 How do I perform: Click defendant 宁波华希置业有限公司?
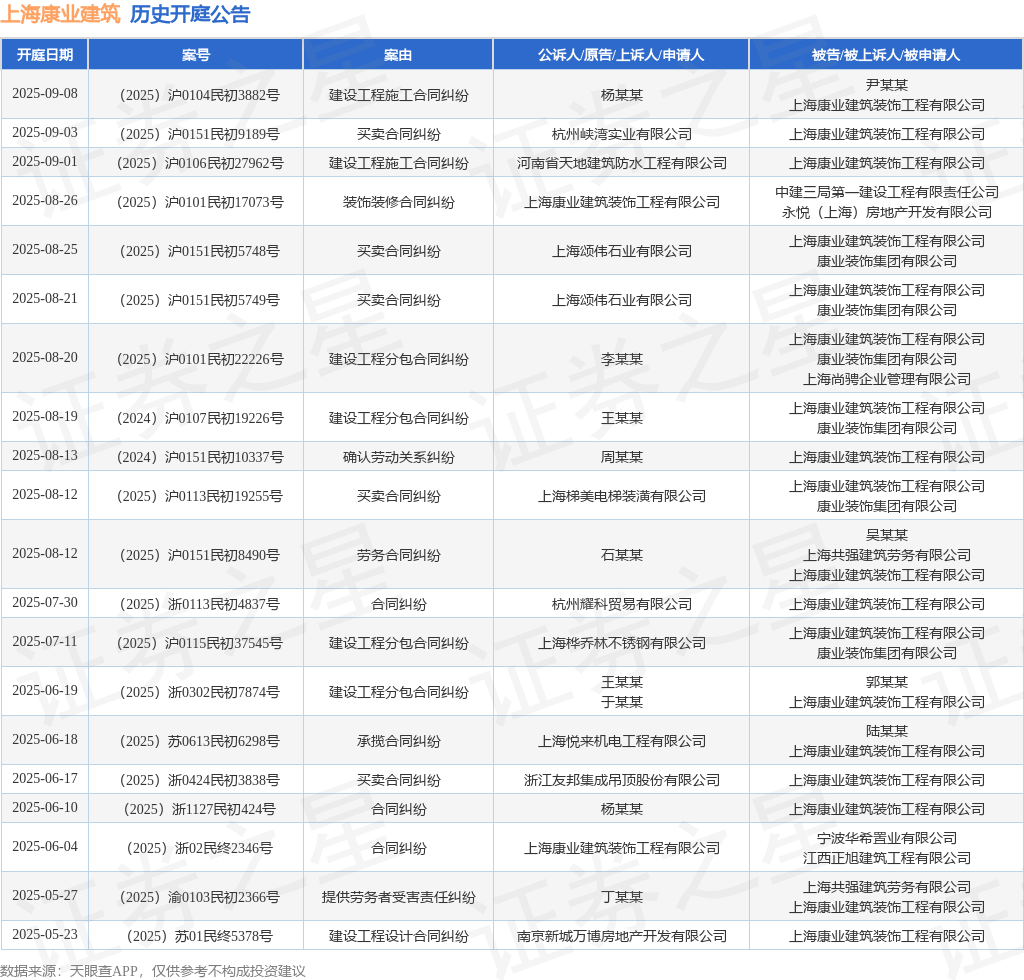887,838
